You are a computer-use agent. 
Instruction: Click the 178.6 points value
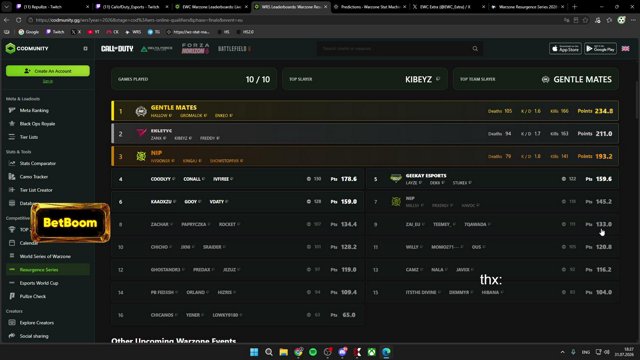pyautogui.click(x=349, y=179)
